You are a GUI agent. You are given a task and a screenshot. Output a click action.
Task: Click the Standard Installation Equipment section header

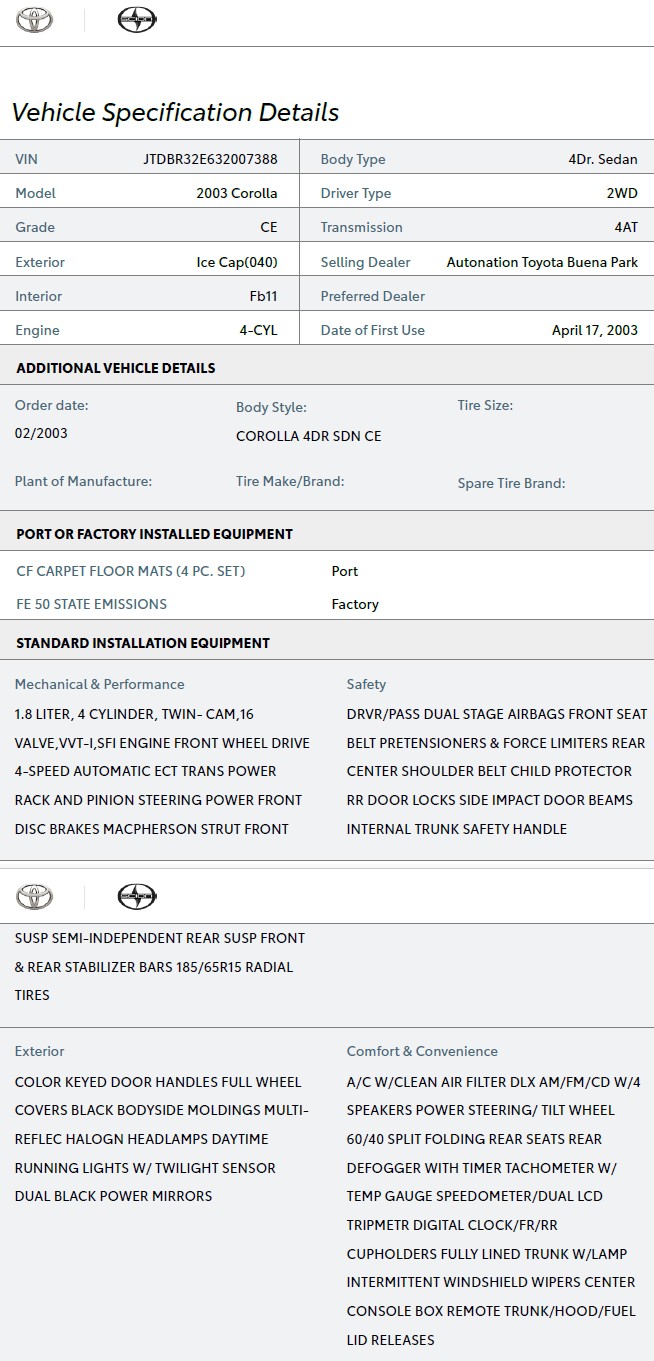tap(142, 643)
